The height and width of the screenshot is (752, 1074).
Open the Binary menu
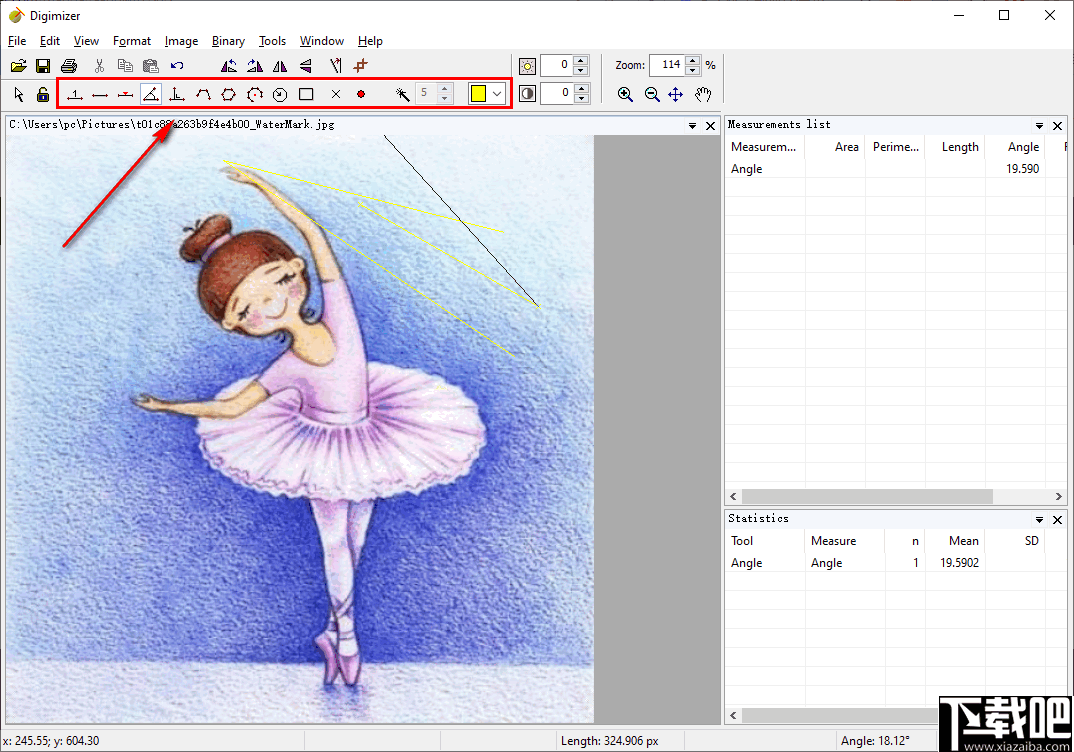click(x=228, y=41)
